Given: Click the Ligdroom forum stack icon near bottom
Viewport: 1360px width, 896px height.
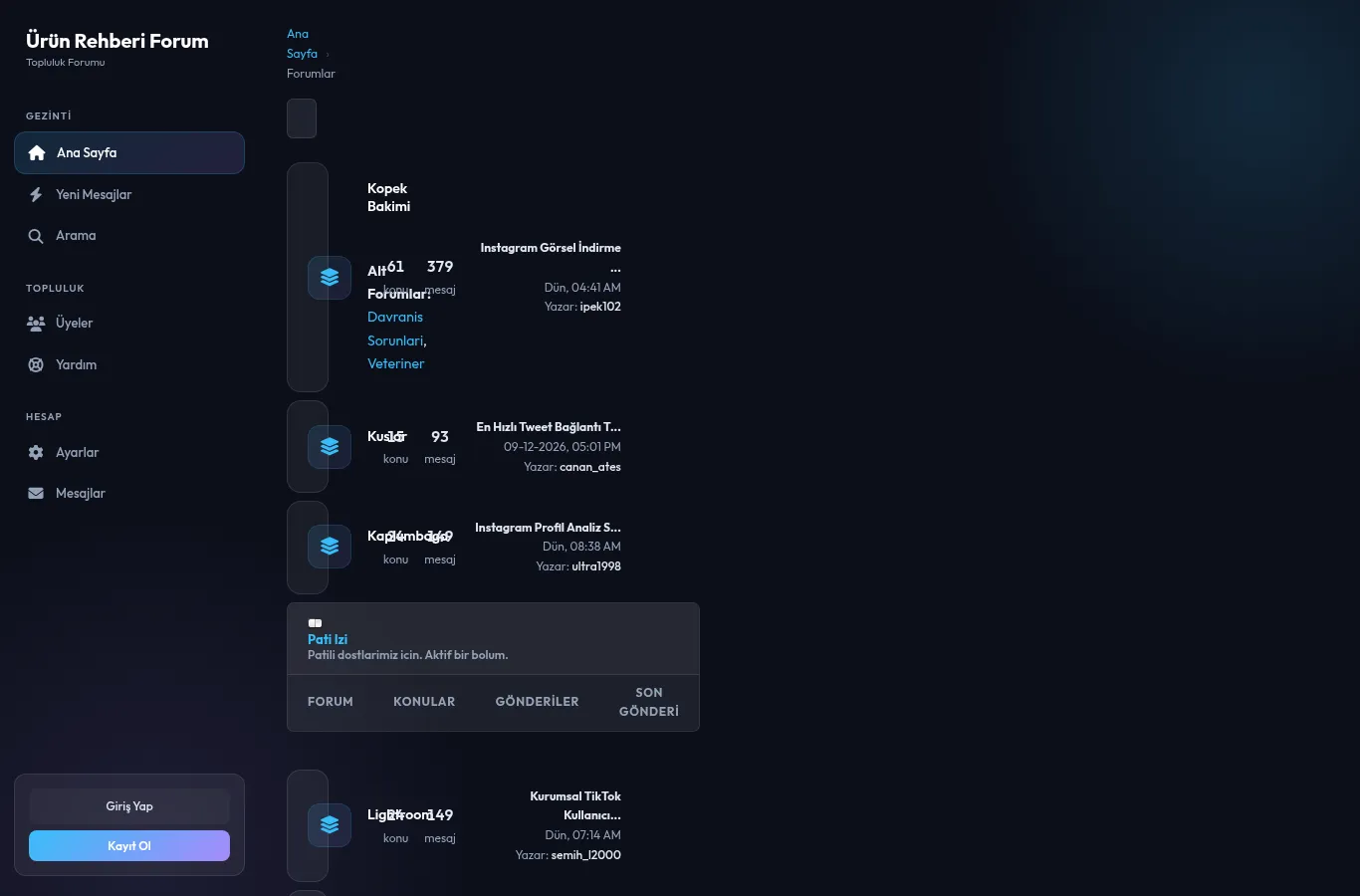Looking at the screenshot, I should tap(330, 825).
